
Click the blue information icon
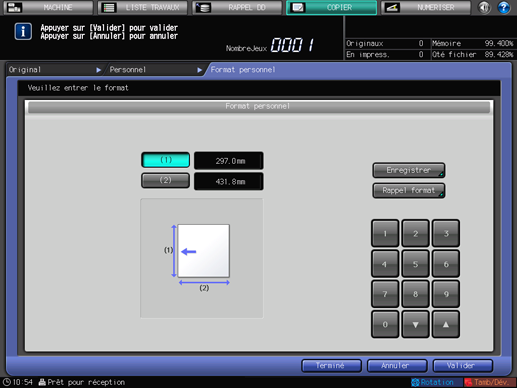(23, 32)
